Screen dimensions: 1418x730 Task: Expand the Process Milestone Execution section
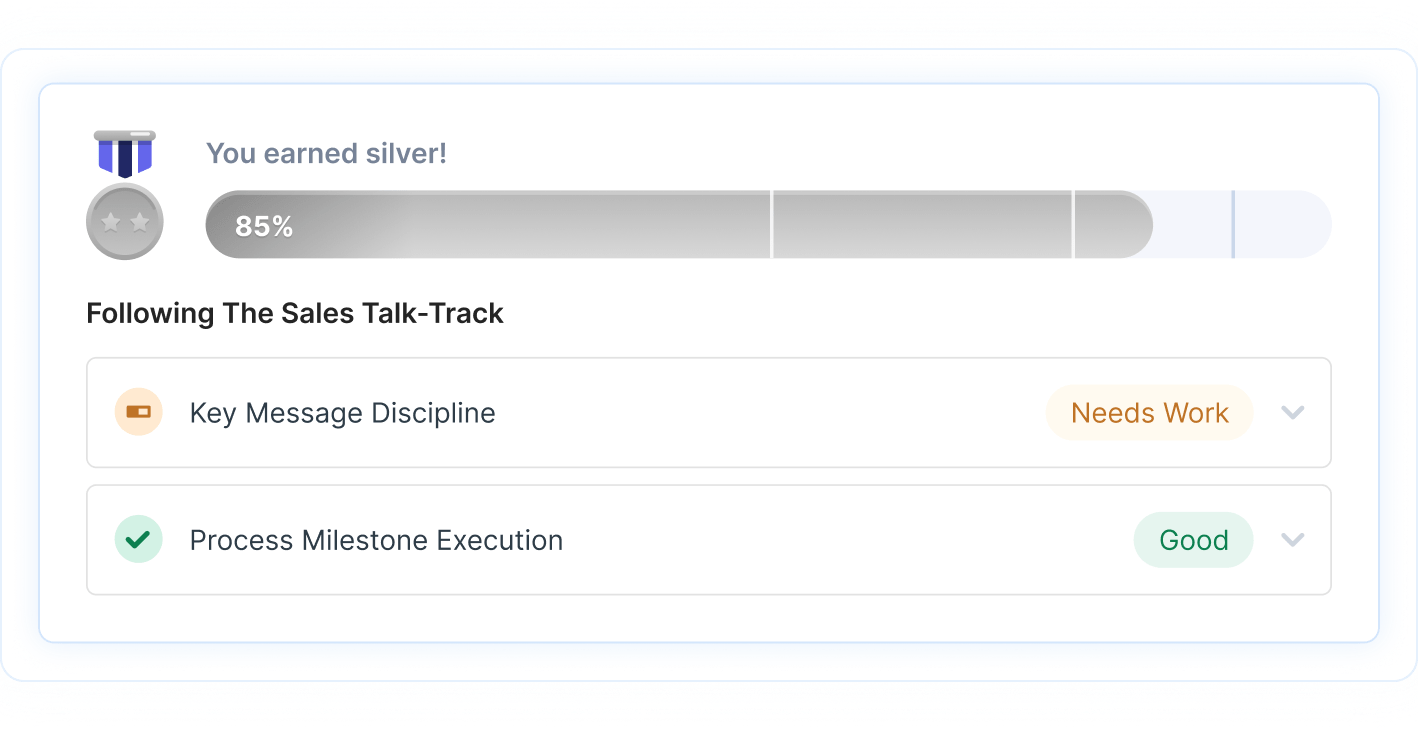(x=1293, y=539)
